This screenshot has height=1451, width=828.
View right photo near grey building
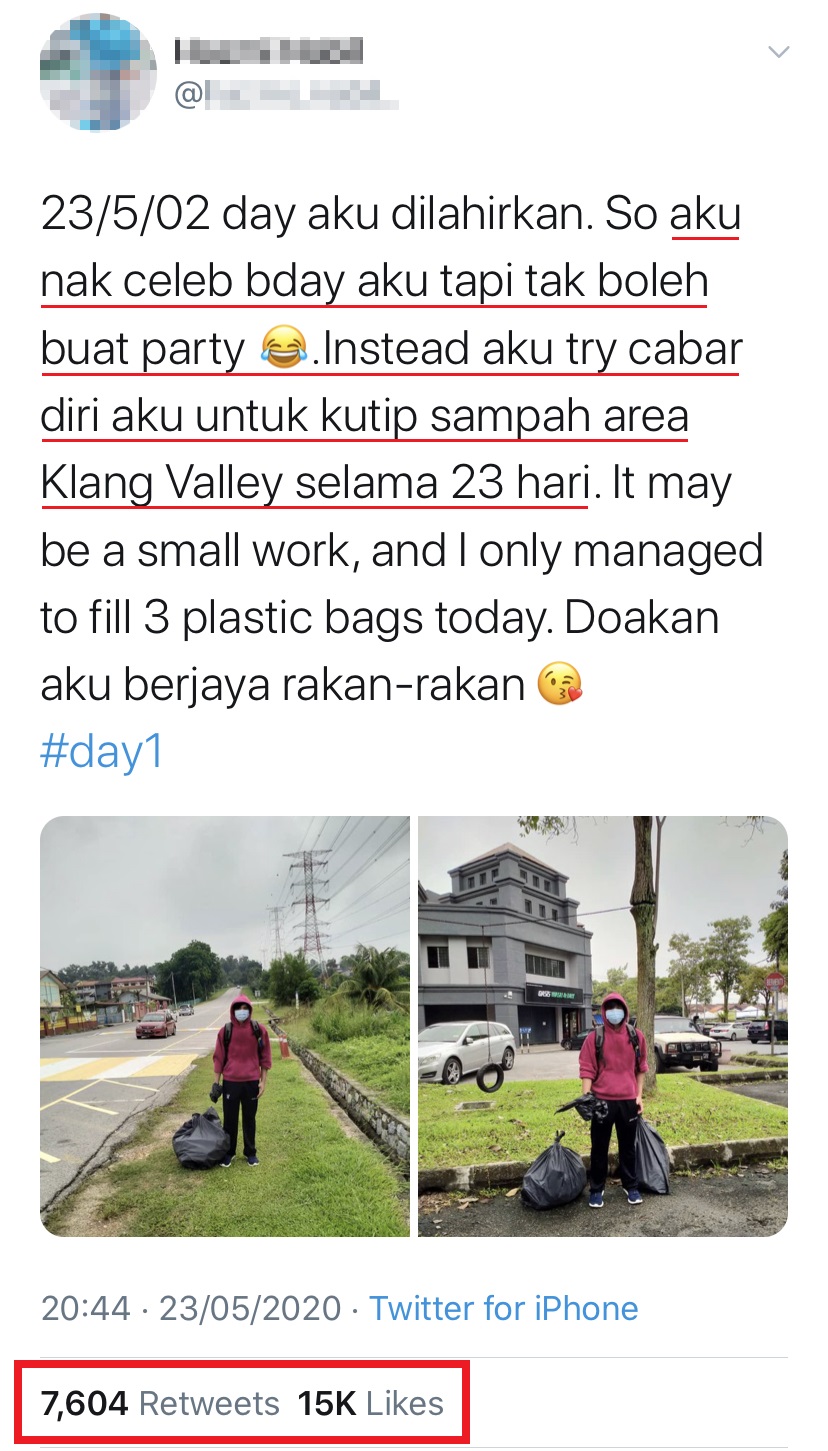tap(603, 1026)
